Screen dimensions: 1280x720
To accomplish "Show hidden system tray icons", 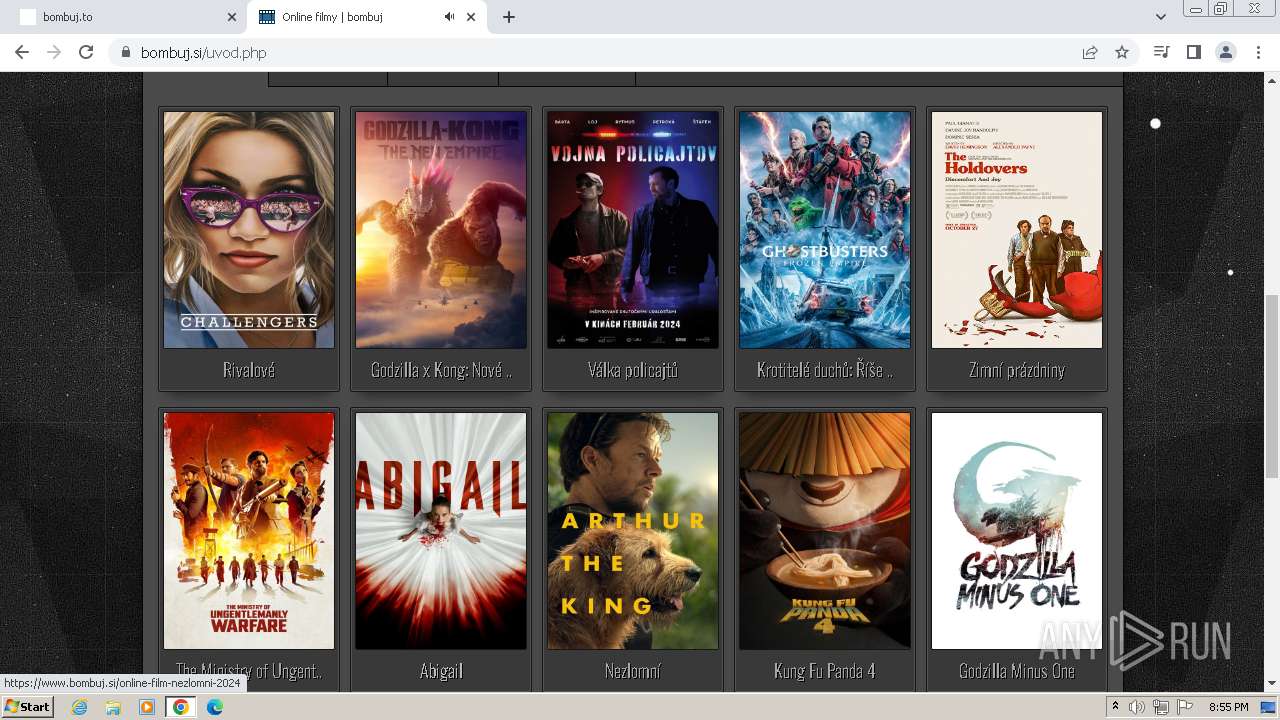I will [1115, 707].
